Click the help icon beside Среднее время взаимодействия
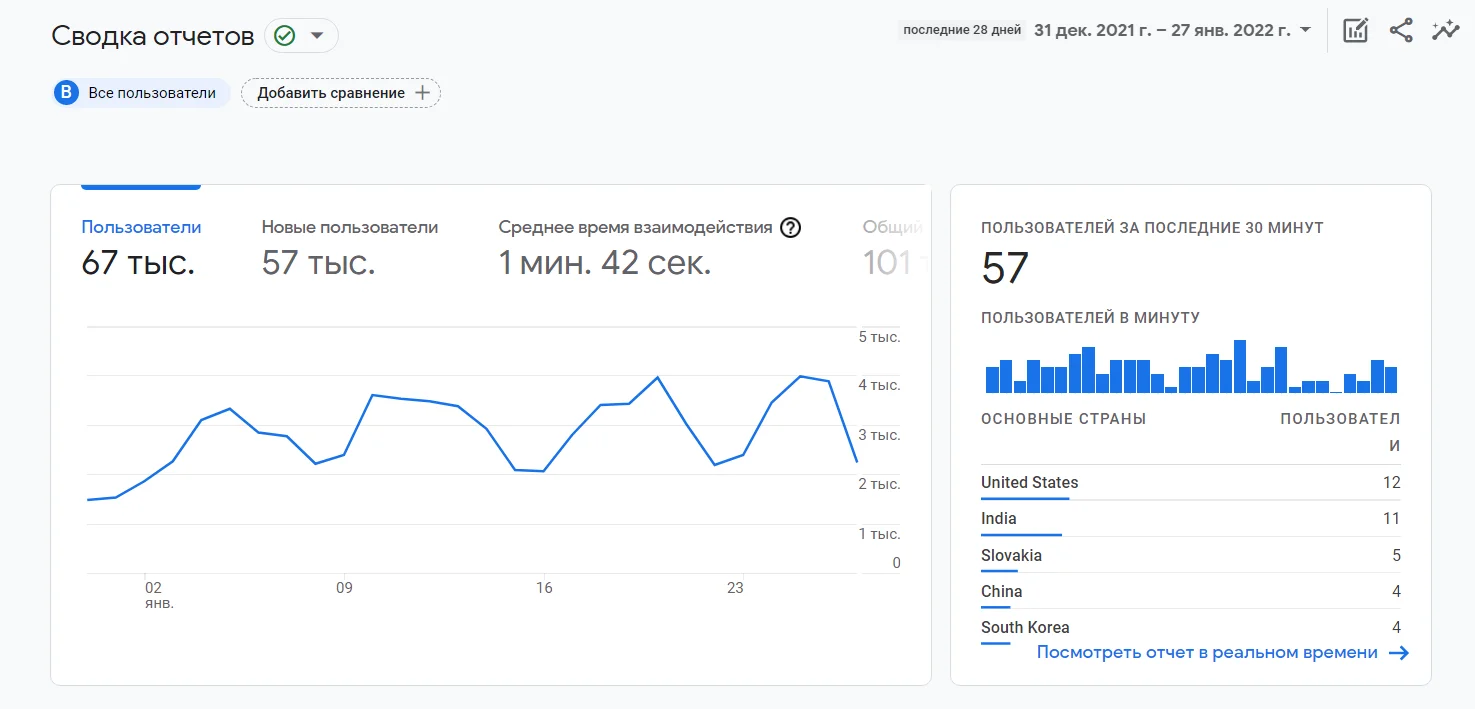 (790, 228)
